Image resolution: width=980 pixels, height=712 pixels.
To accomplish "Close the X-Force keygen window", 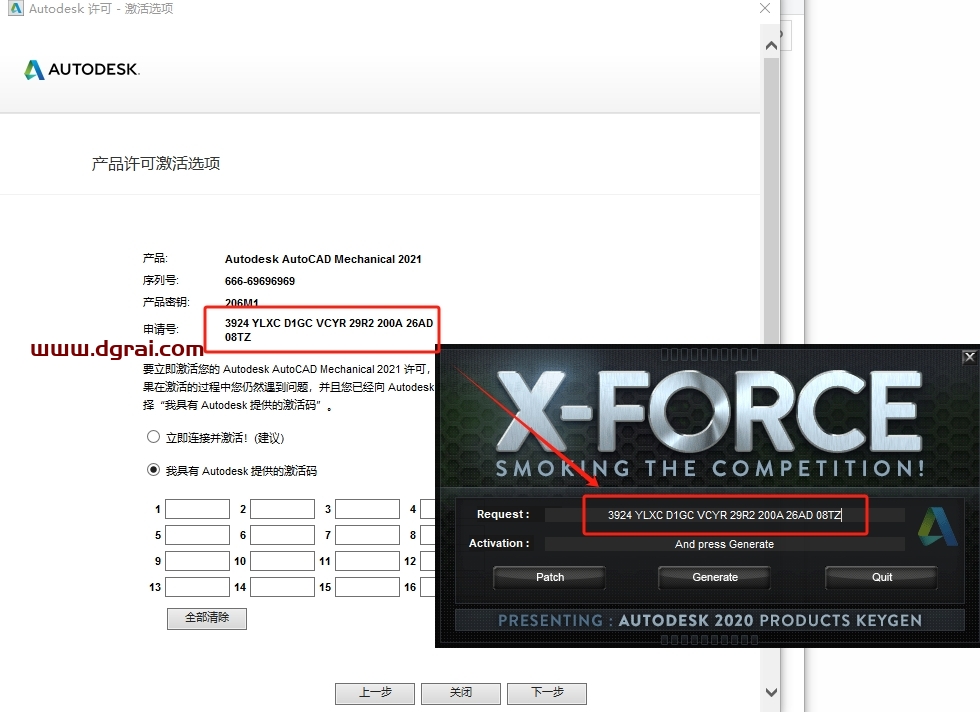I will coord(969,357).
